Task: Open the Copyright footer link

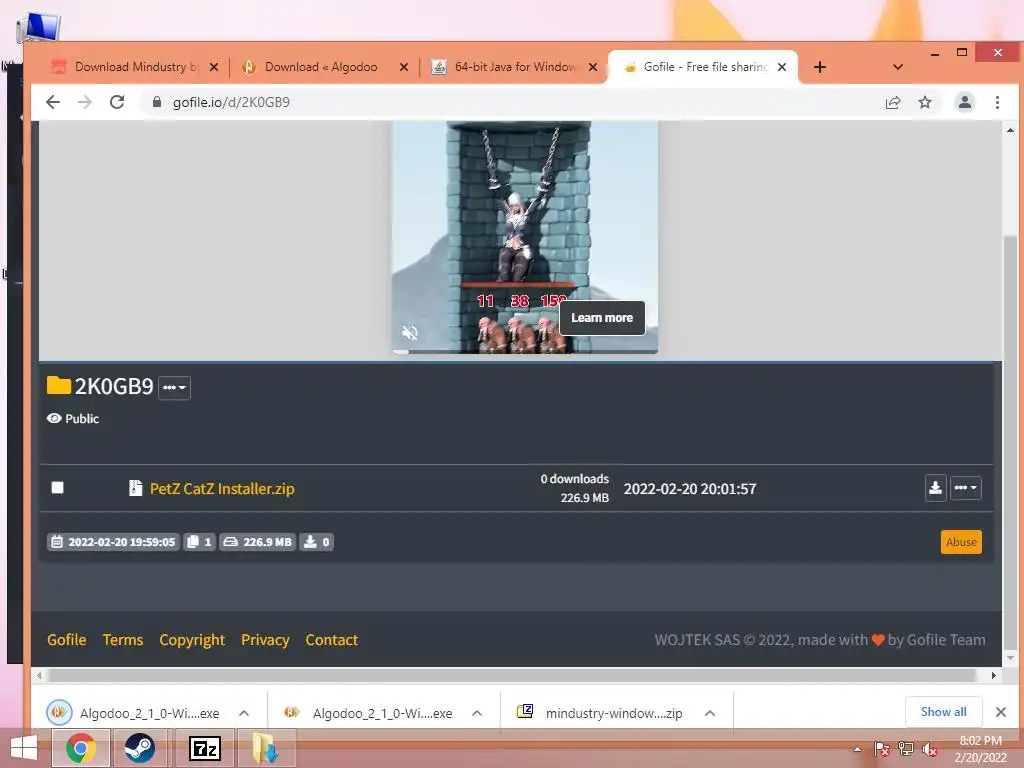Action: click(192, 640)
